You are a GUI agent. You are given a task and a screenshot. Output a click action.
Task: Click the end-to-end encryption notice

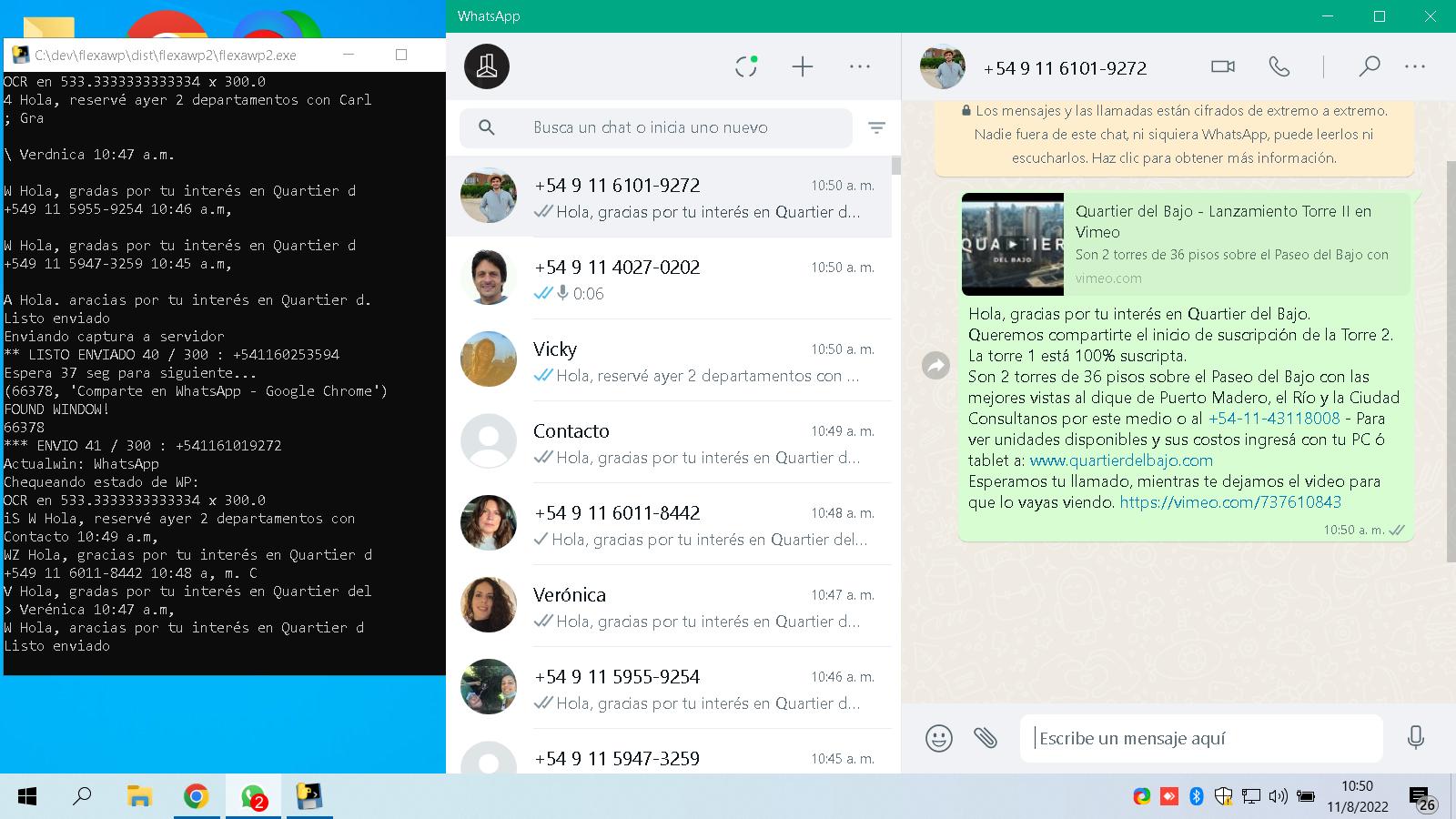[x=1174, y=135]
